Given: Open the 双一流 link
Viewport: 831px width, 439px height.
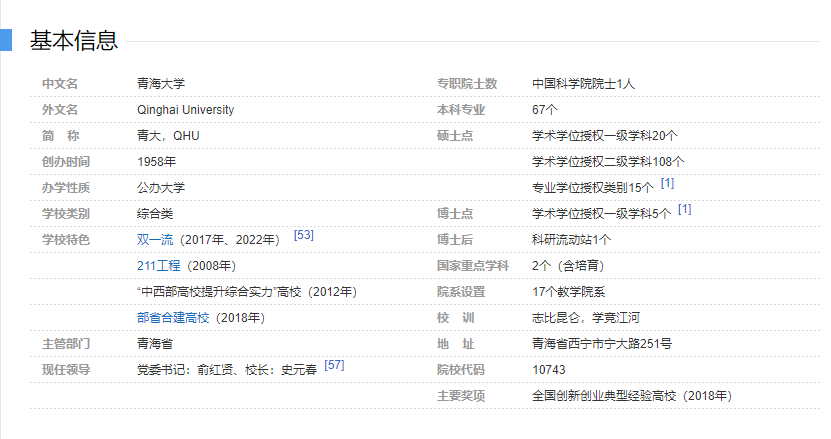Looking at the screenshot, I should click(155, 240).
